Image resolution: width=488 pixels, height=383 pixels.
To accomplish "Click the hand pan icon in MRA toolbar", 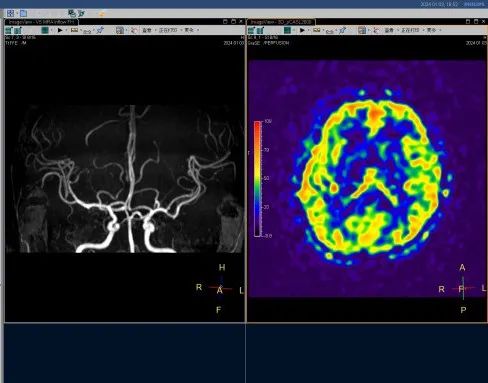I will [134, 30].
